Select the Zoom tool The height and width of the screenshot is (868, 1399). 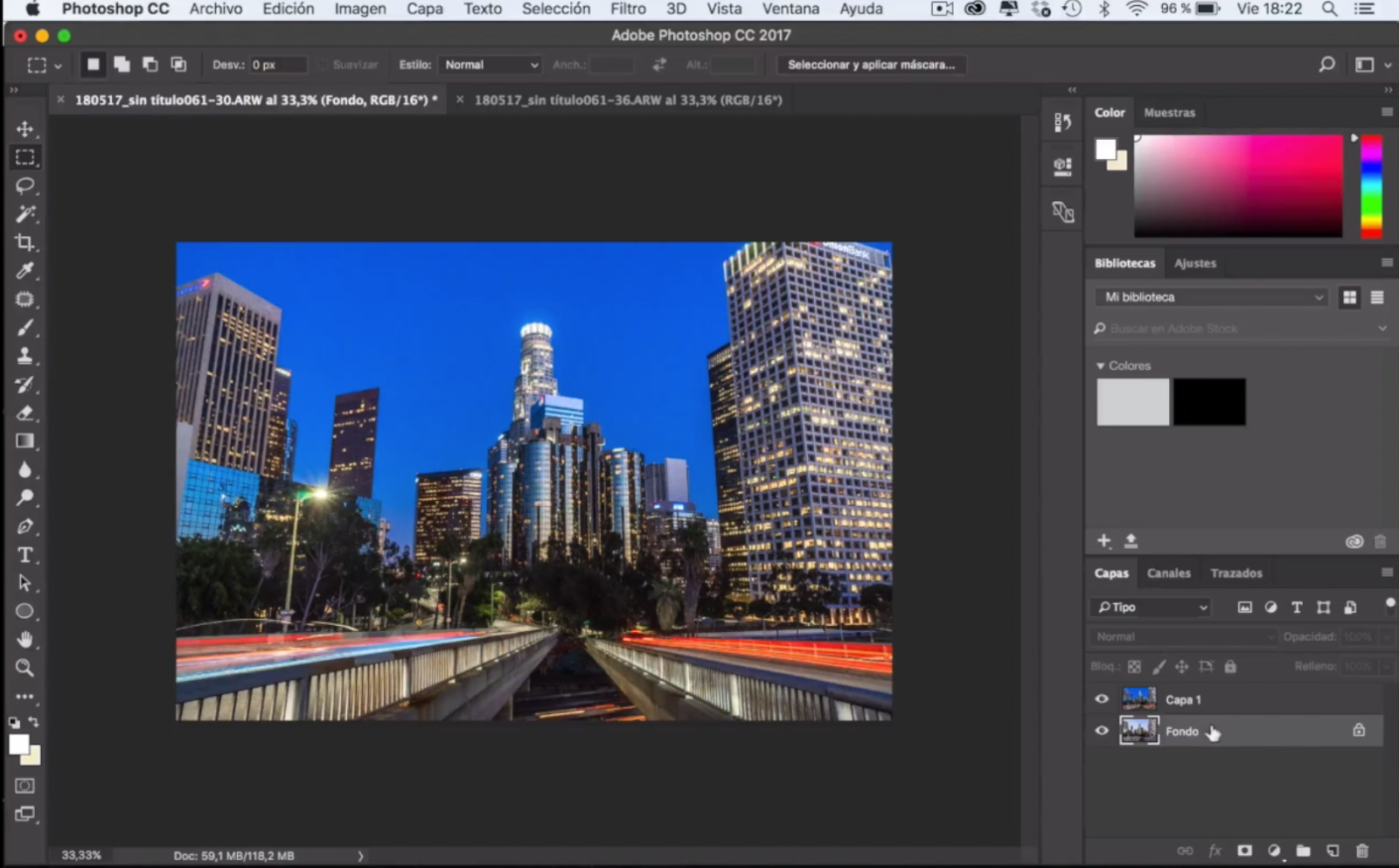[24, 669]
